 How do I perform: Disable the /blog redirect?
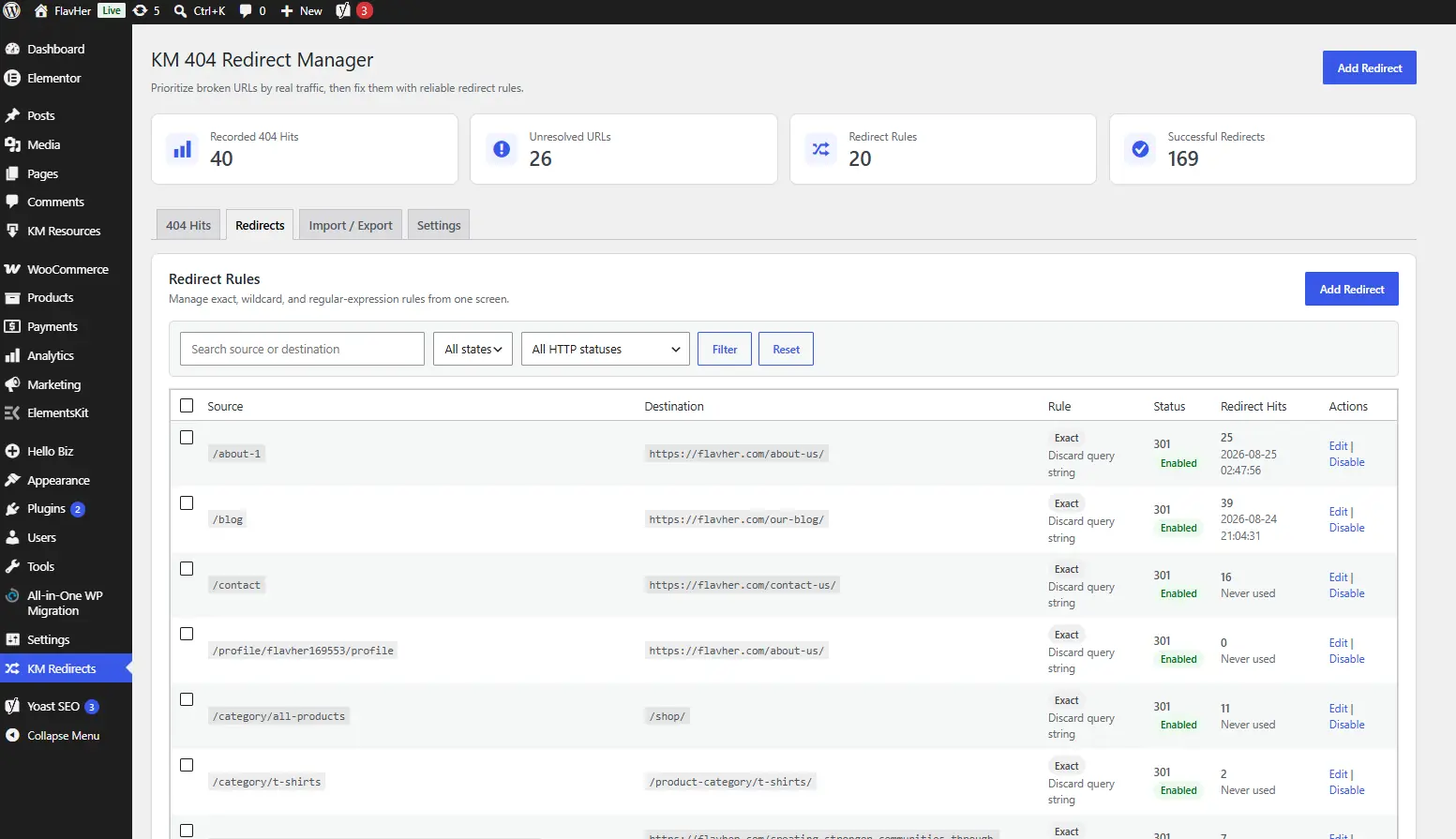[1346, 528]
